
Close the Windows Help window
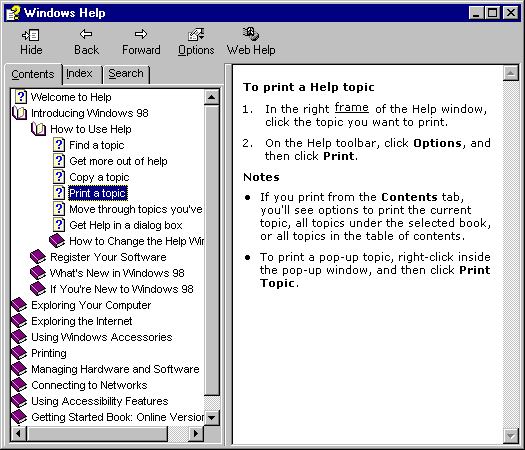click(511, 13)
